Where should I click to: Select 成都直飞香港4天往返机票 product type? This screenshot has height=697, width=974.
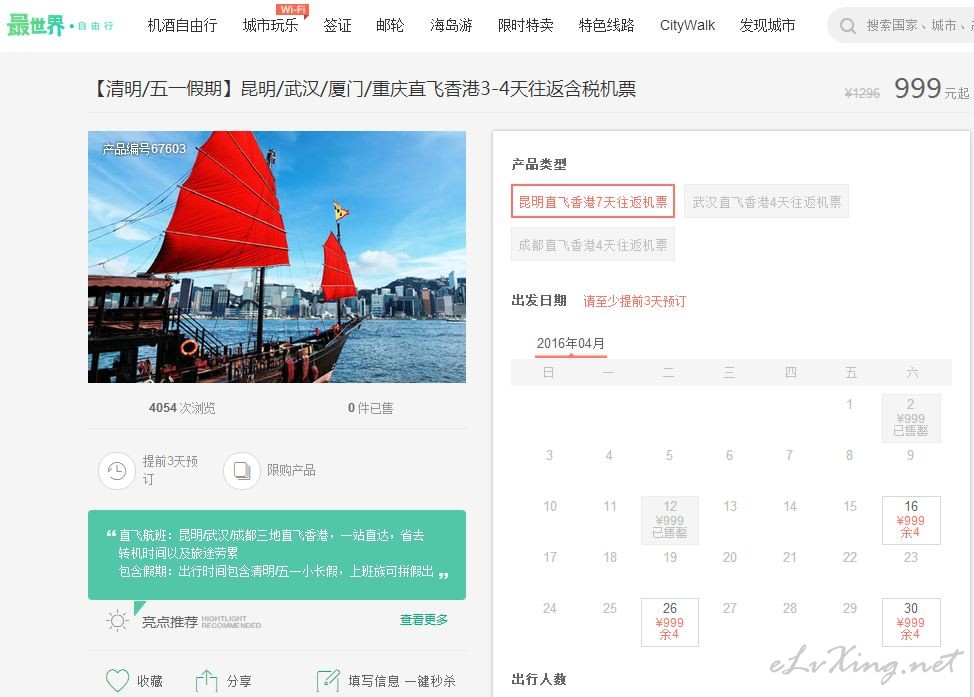593,245
